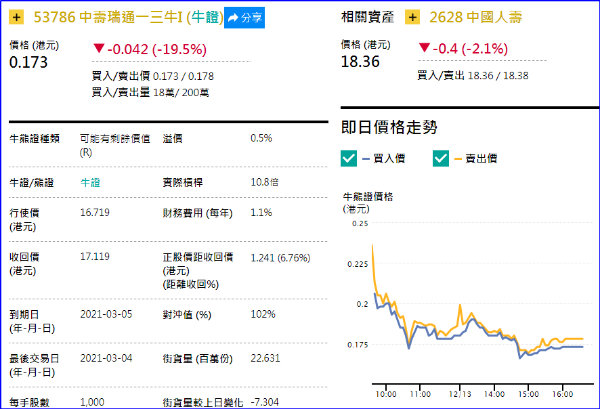
Task: Select related asset bid/ask 18.36 / 18.38
Action: tap(498, 75)
